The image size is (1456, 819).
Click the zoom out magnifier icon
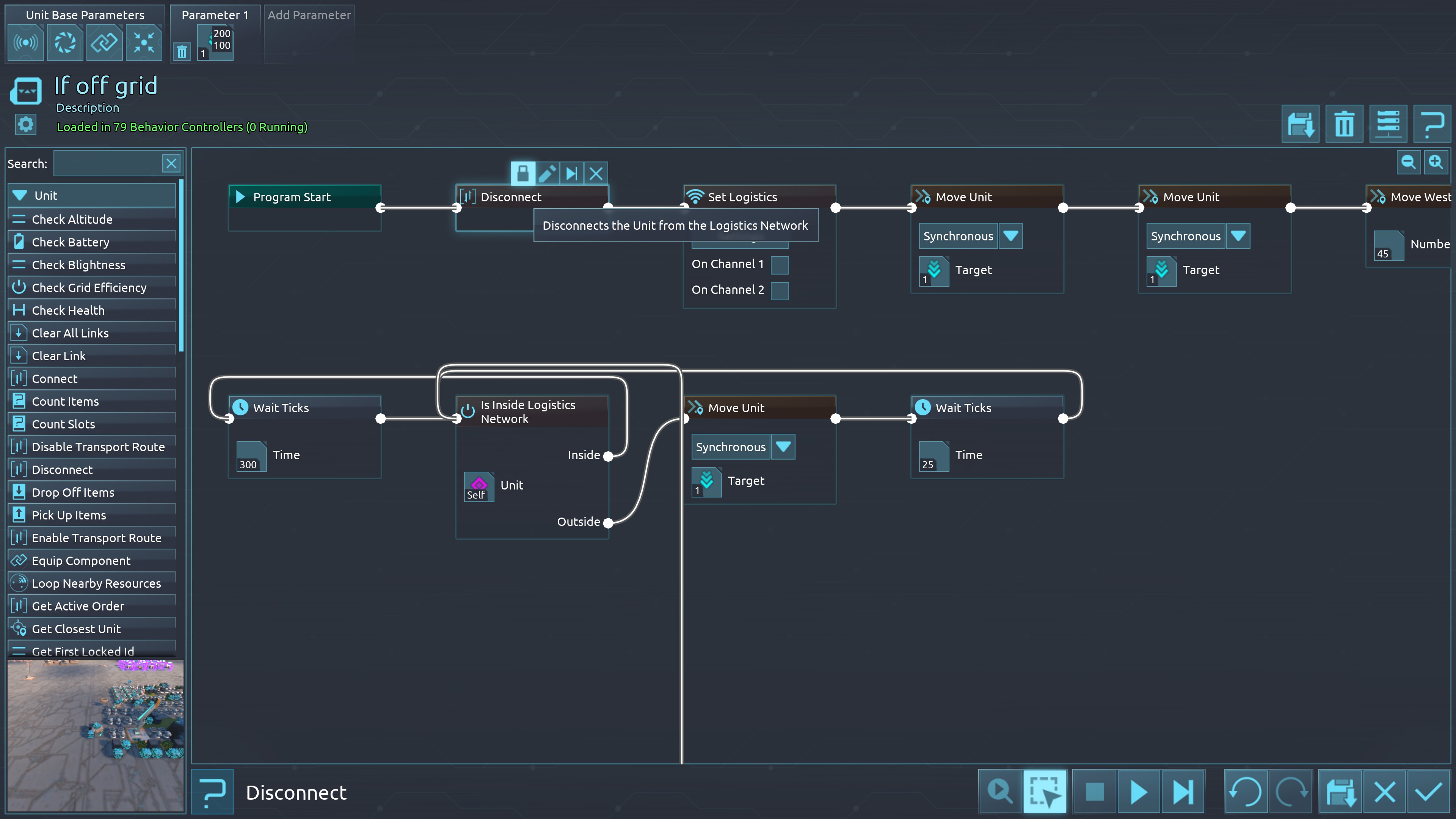[x=1408, y=162]
